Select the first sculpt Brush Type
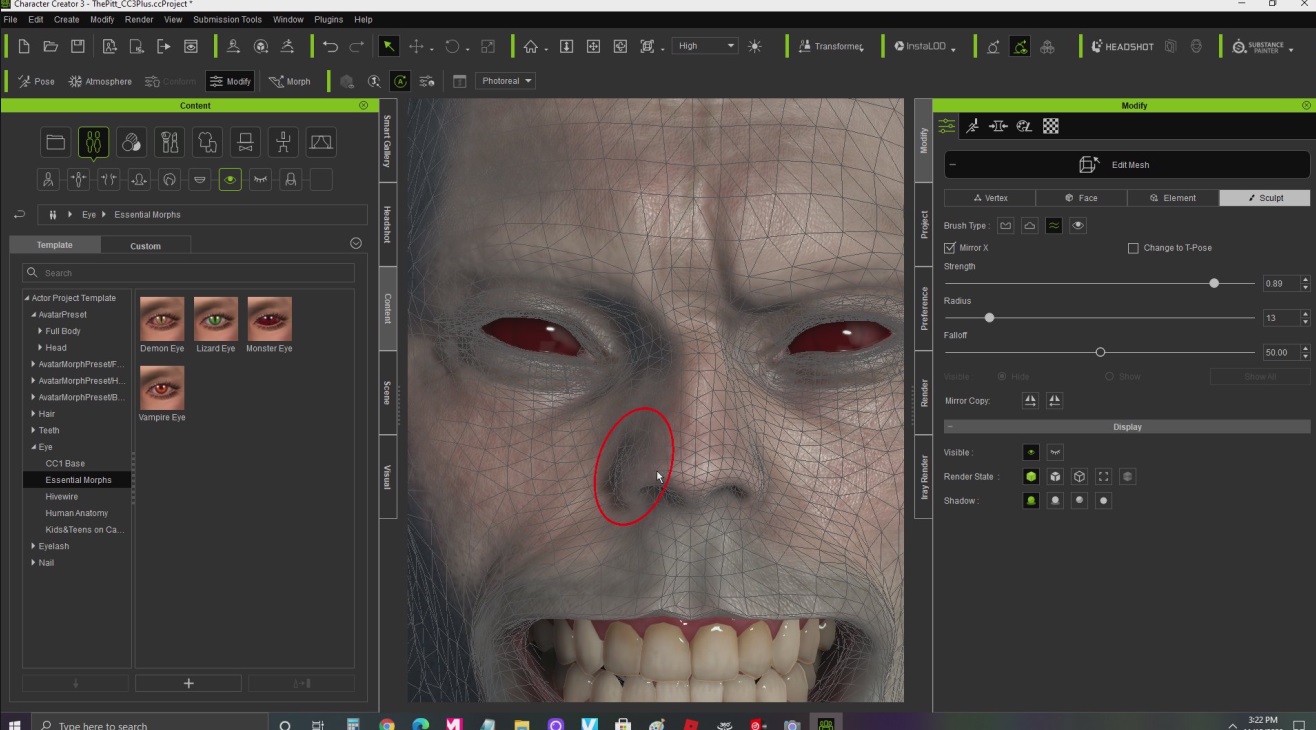The height and width of the screenshot is (730, 1316). tap(1006, 226)
